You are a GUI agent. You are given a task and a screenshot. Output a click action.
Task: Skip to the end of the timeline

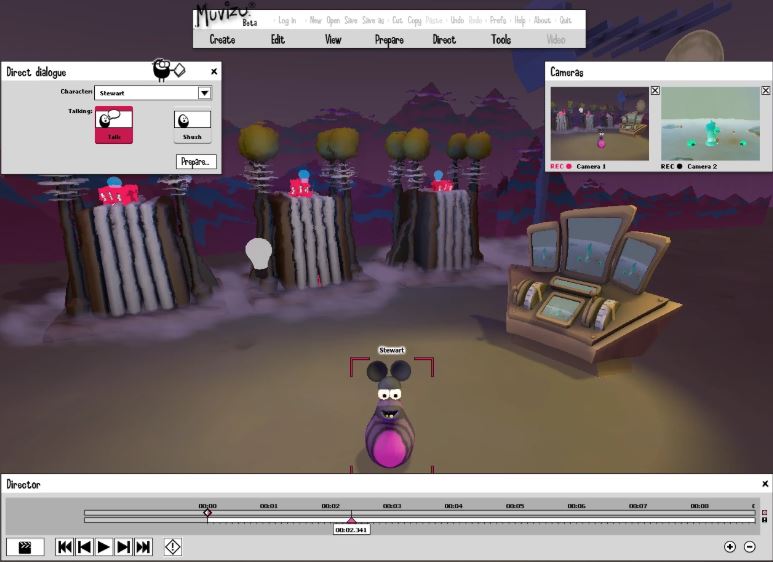[x=143, y=547]
